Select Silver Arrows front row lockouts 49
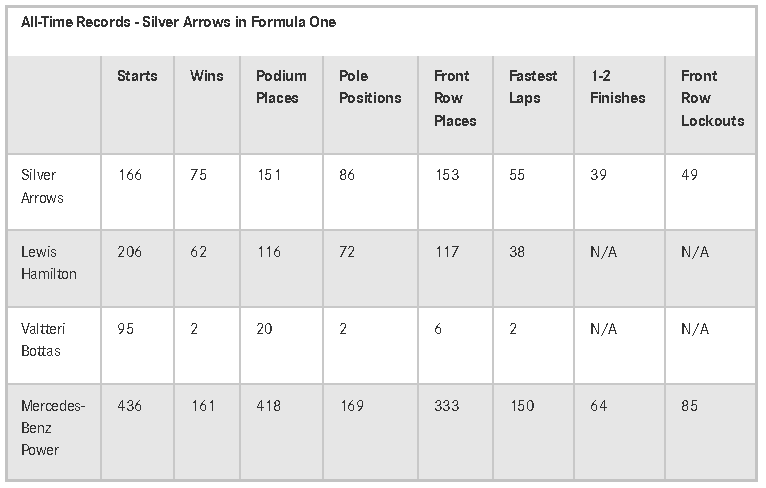Screen dimensions: 766x488 (x=689, y=174)
